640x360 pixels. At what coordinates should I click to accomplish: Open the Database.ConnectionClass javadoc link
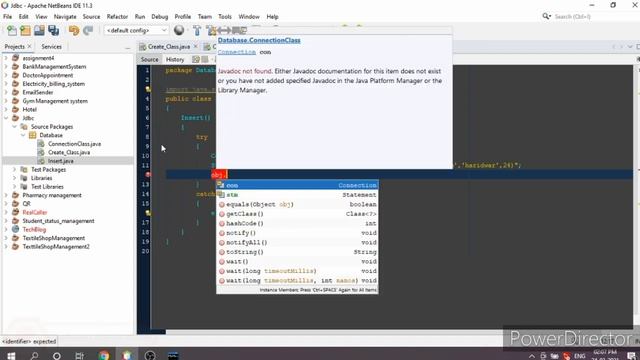click(259, 40)
